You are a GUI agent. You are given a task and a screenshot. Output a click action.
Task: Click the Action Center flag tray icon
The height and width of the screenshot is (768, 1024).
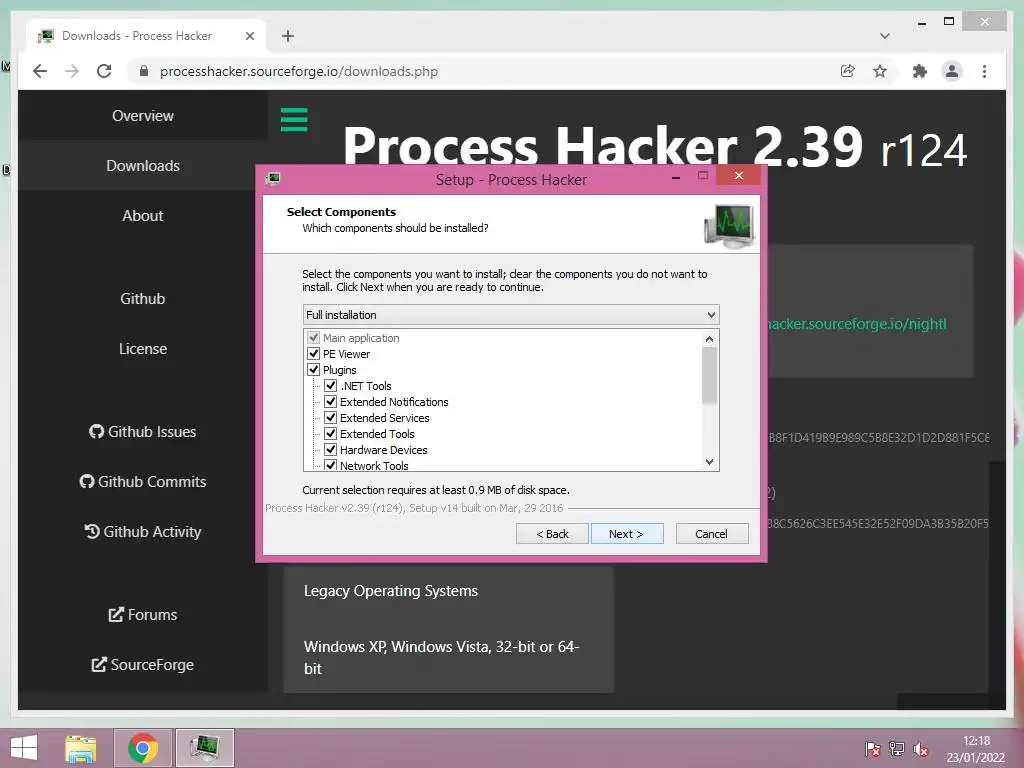pyautogui.click(x=872, y=749)
